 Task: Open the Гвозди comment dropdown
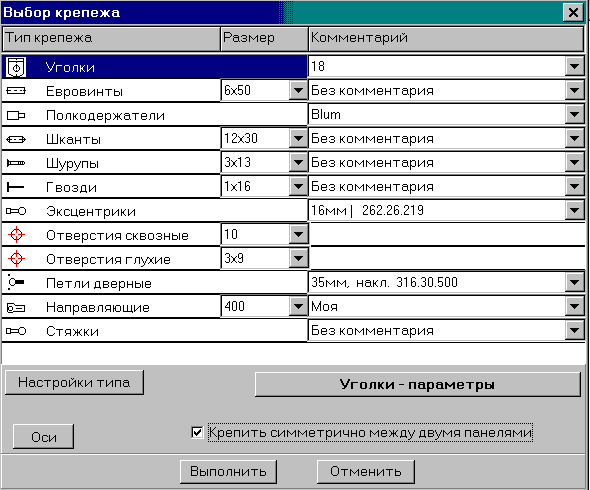click(575, 186)
